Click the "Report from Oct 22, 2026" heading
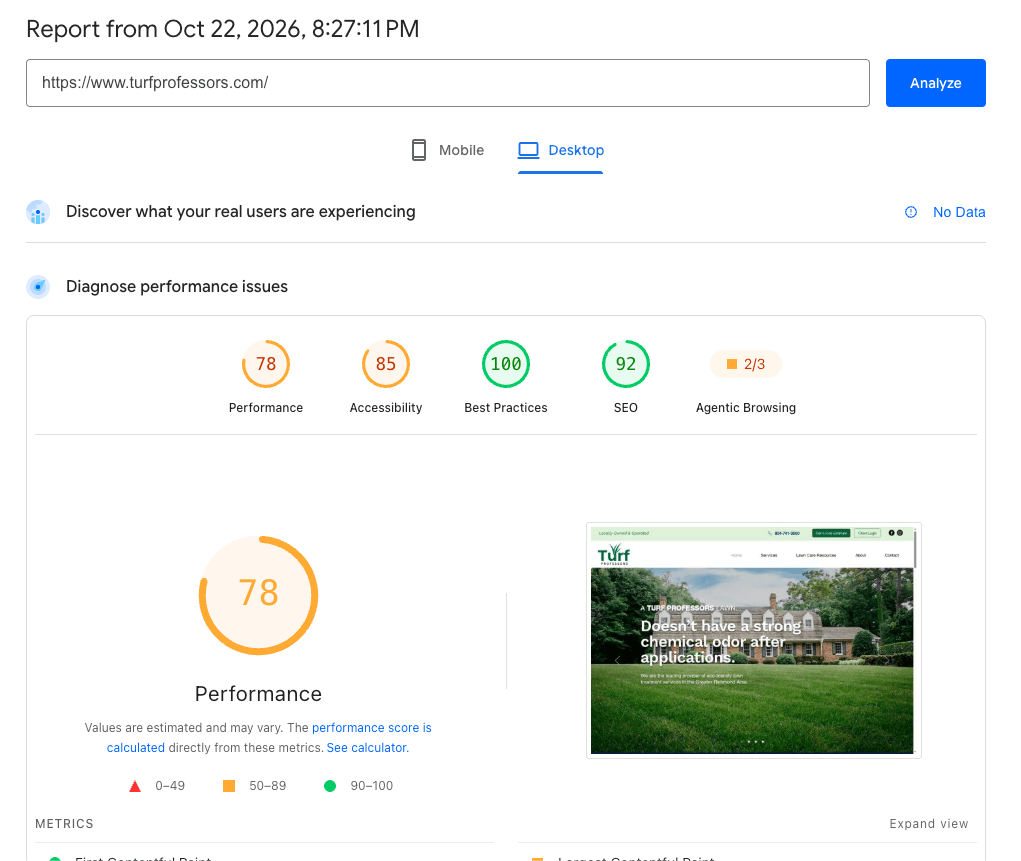 (223, 29)
